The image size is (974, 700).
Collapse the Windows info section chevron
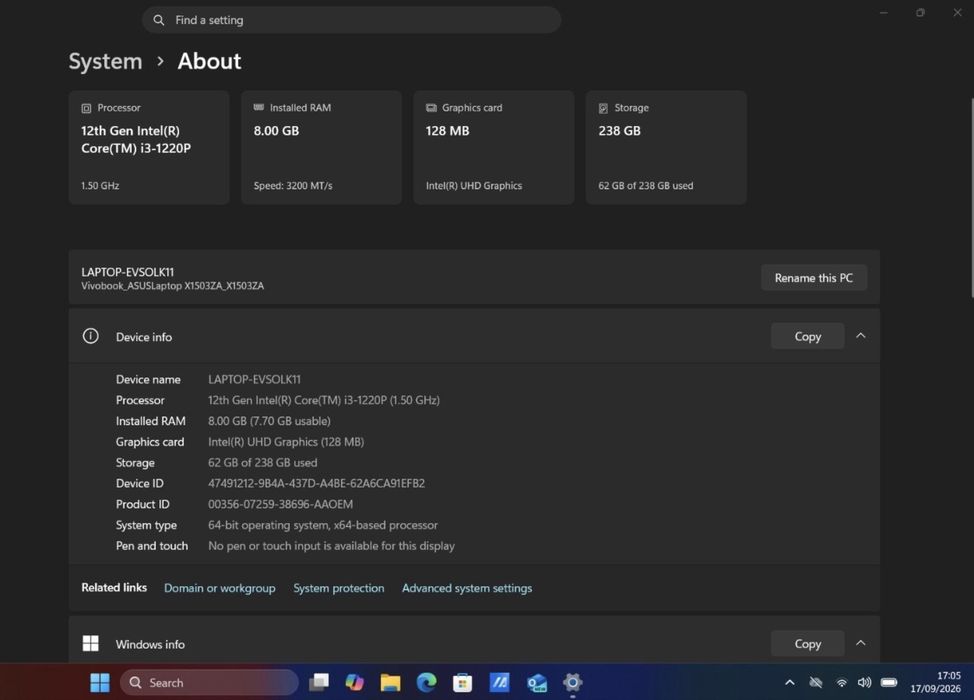860,643
